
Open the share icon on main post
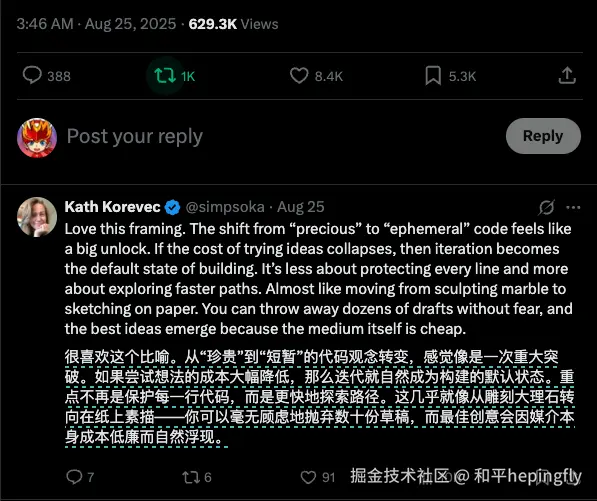567,75
